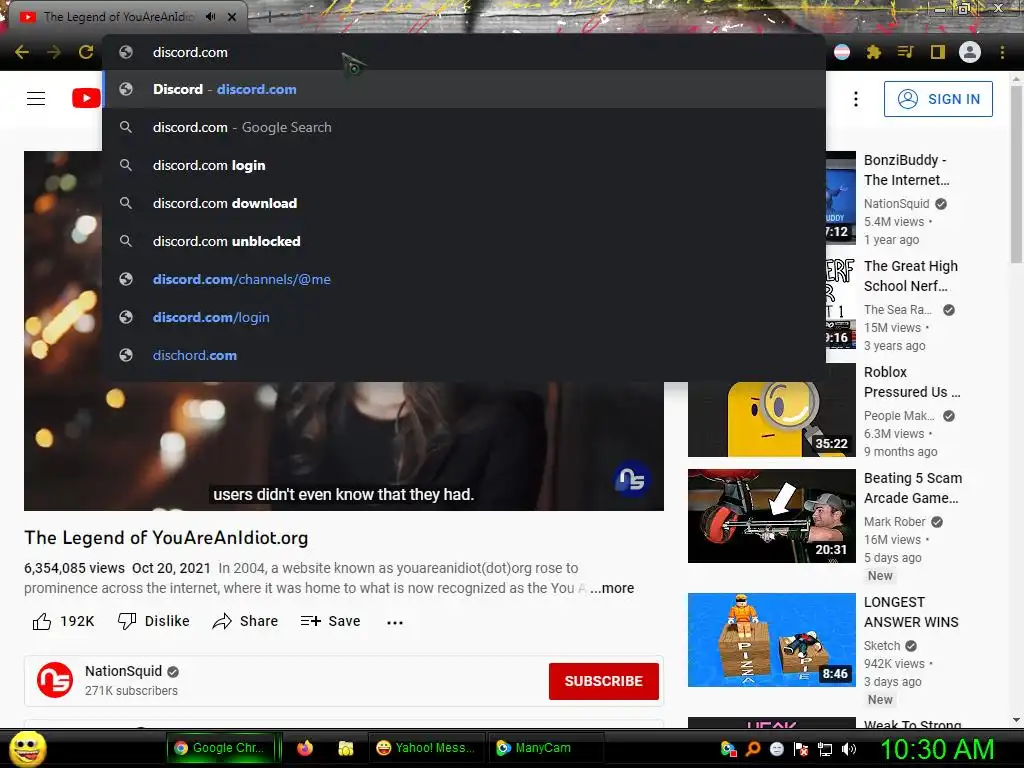Click the Dislike button
This screenshot has height=768, width=1024.
pos(153,621)
